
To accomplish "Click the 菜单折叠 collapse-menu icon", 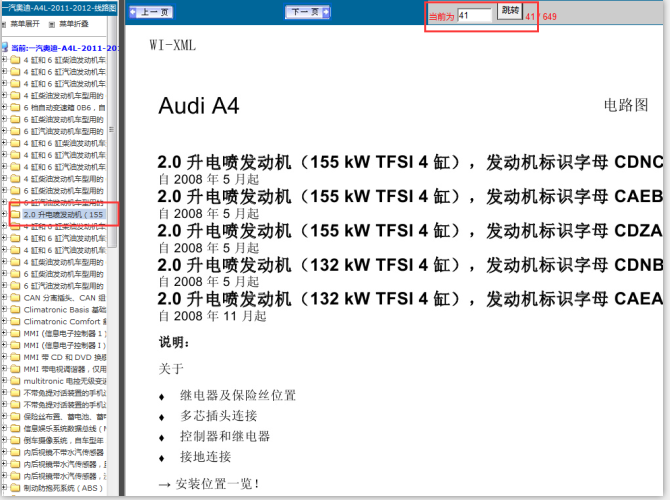I will [x=52, y=24].
